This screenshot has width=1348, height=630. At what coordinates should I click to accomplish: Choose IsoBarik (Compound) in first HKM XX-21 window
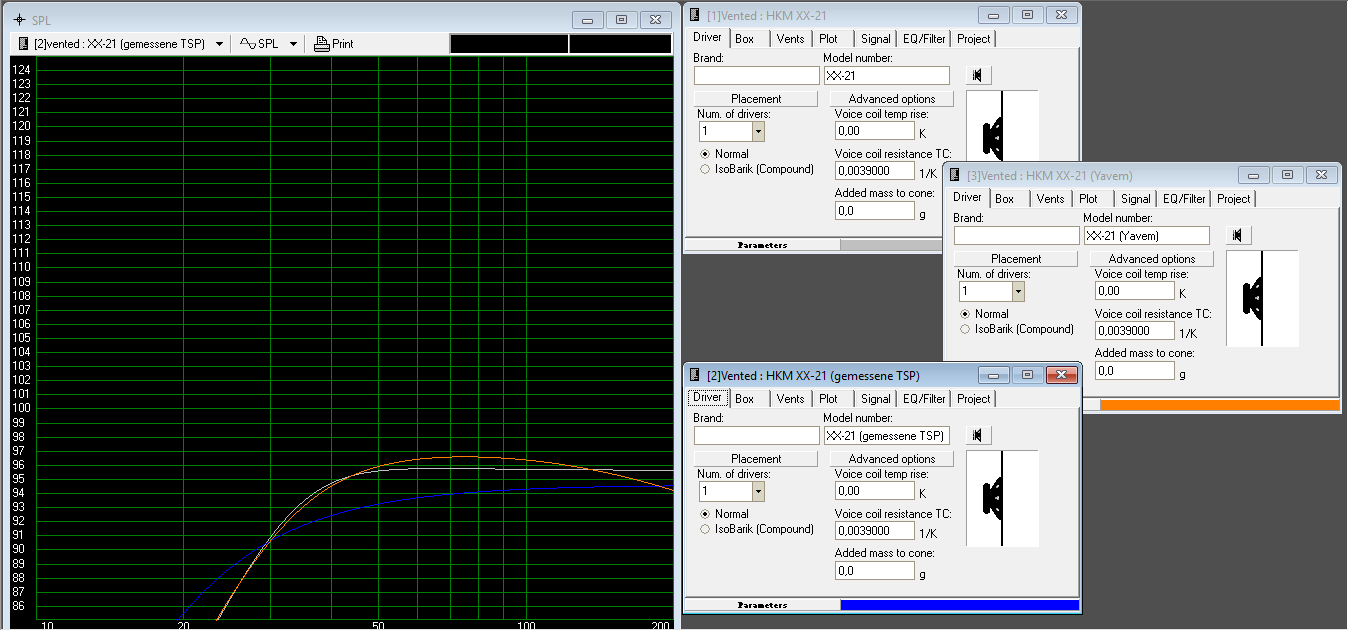tap(706, 169)
